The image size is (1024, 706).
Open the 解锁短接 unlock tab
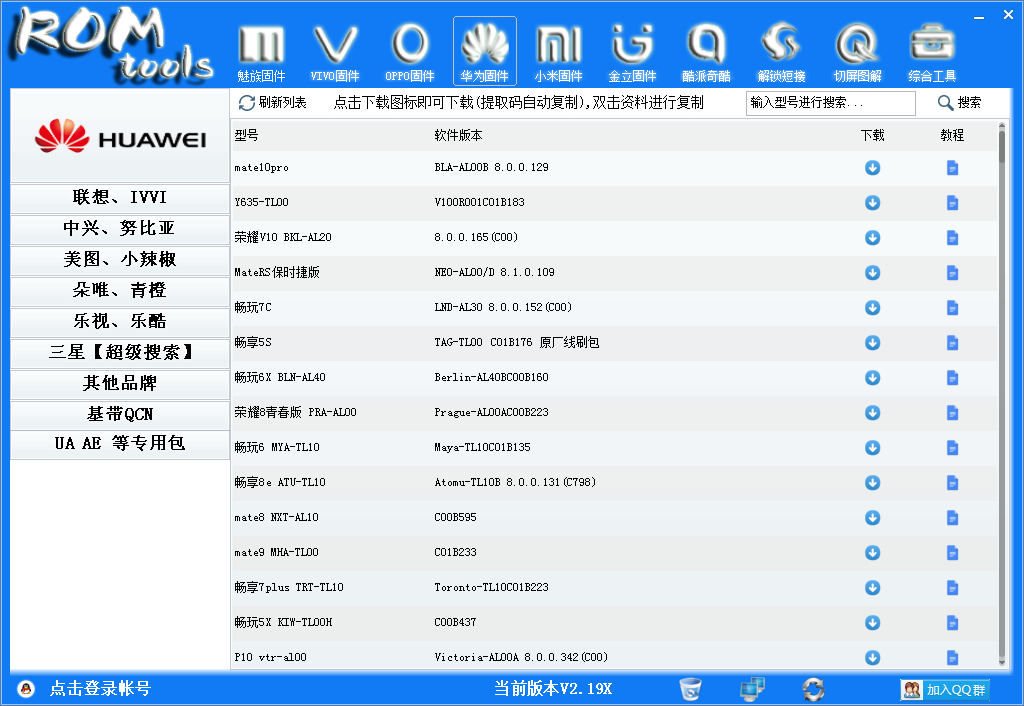(x=782, y=52)
